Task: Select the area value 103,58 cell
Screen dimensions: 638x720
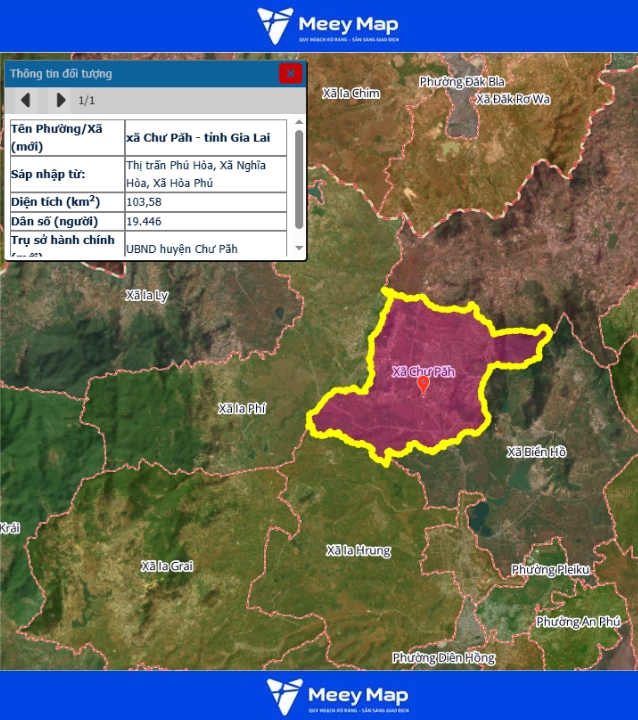Action: 205,201
